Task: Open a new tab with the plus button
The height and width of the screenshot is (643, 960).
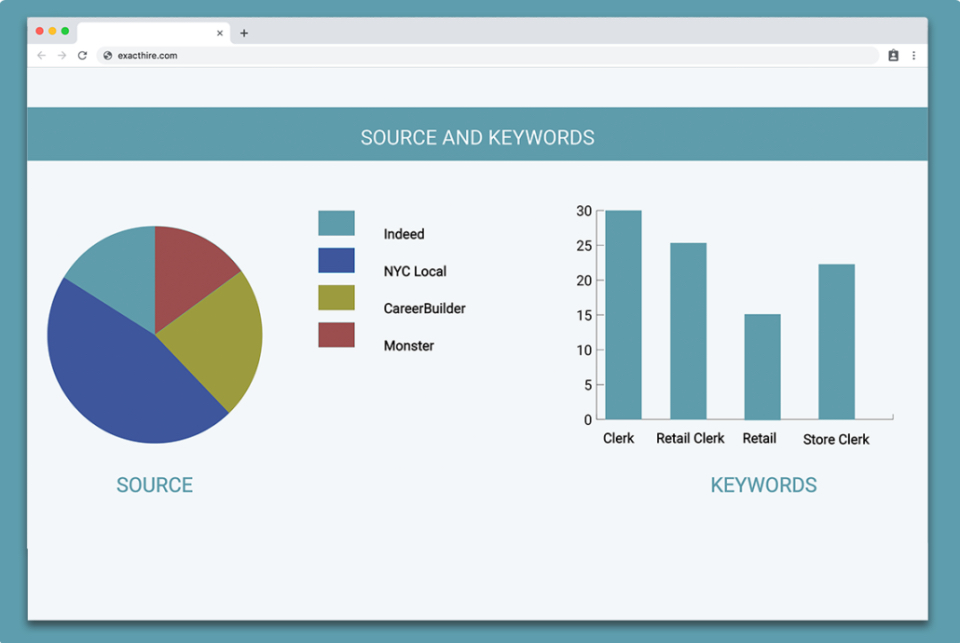Action: point(244,33)
